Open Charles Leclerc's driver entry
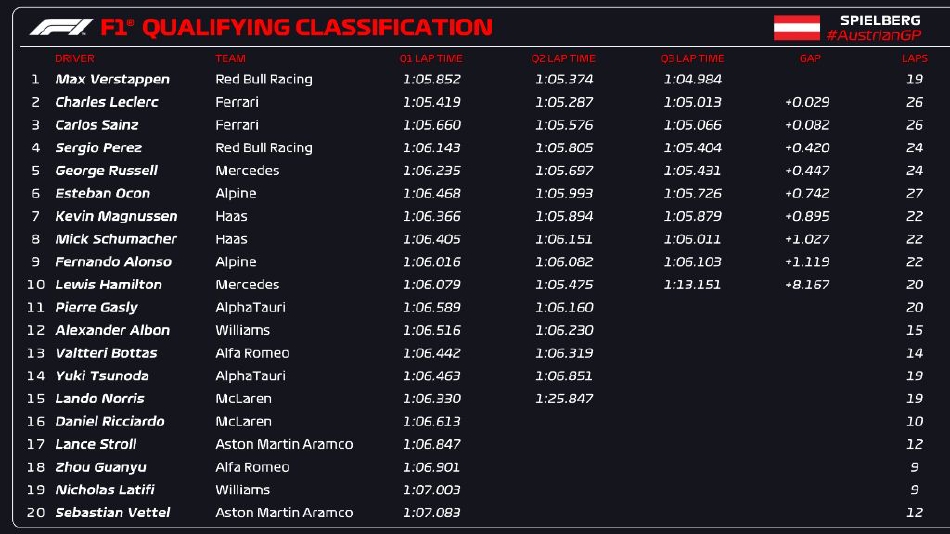 [x=106, y=102]
